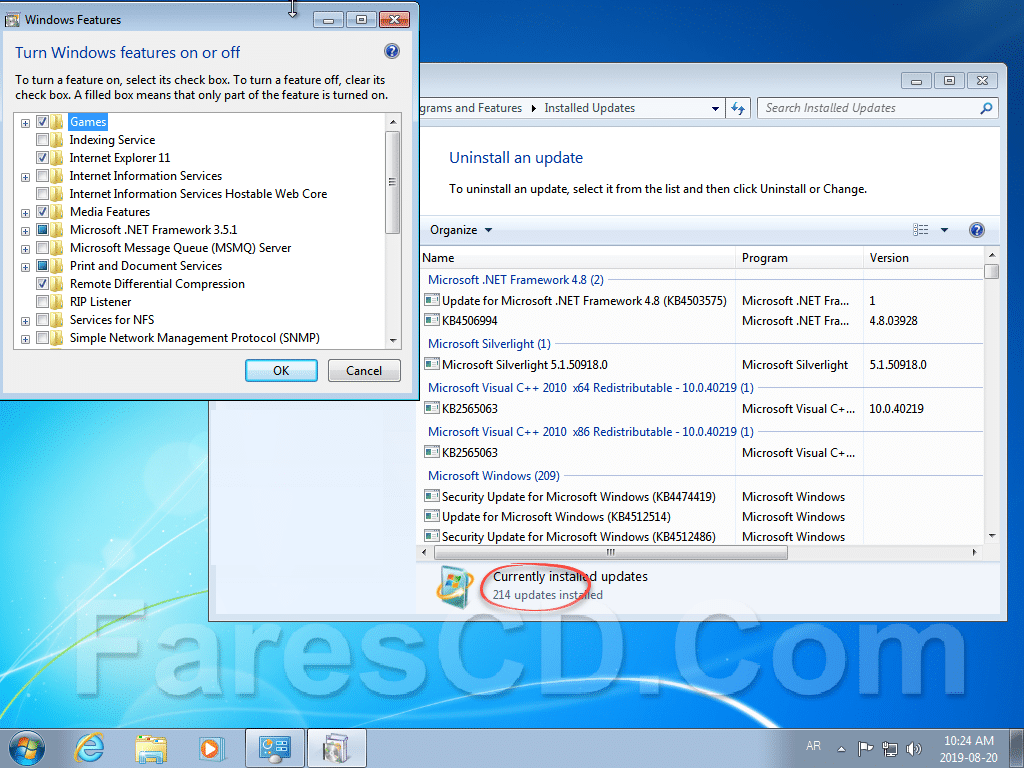The width and height of the screenshot is (1024, 768).
Task: Click the Microsoft Windows (209) group header
Action: click(494, 475)
